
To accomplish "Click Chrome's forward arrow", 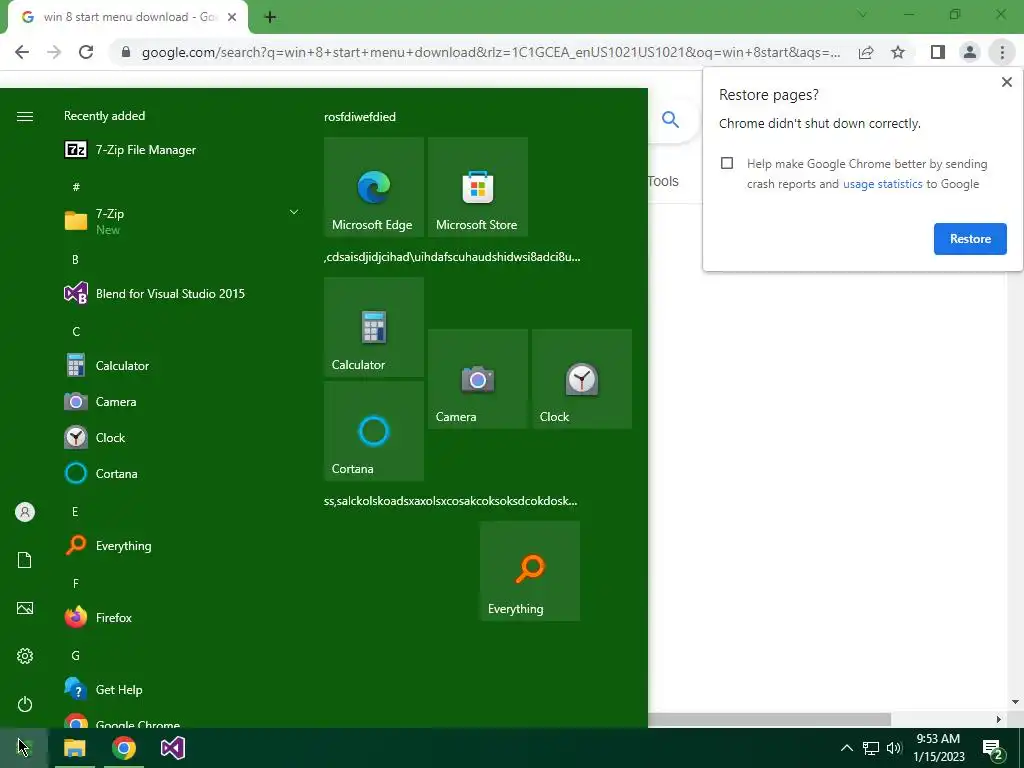I will [x=54, y=52].
